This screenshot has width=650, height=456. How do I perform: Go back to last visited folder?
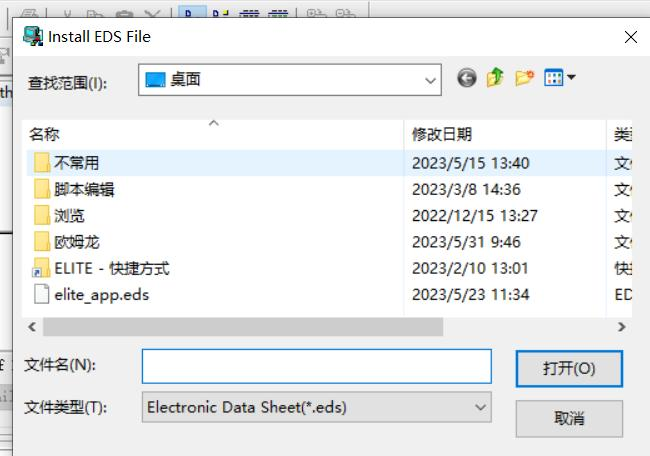pos(466,79)
